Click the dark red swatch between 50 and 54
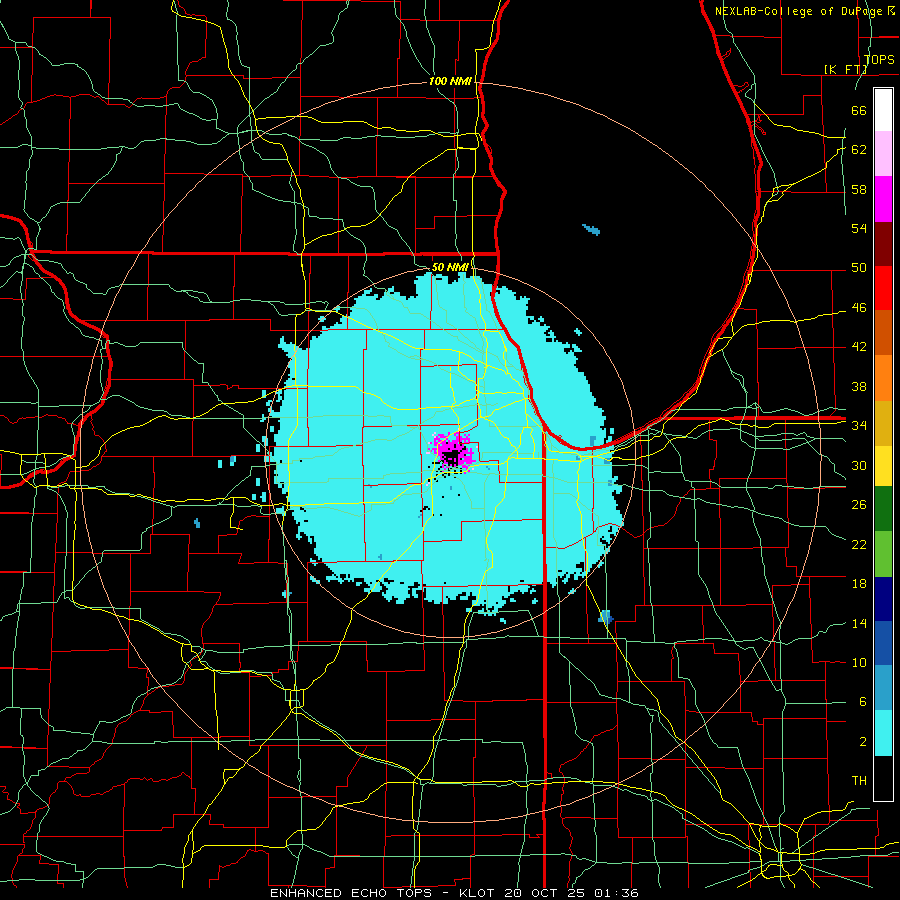Viewport: 900px width, 900px height. point(883,243)
